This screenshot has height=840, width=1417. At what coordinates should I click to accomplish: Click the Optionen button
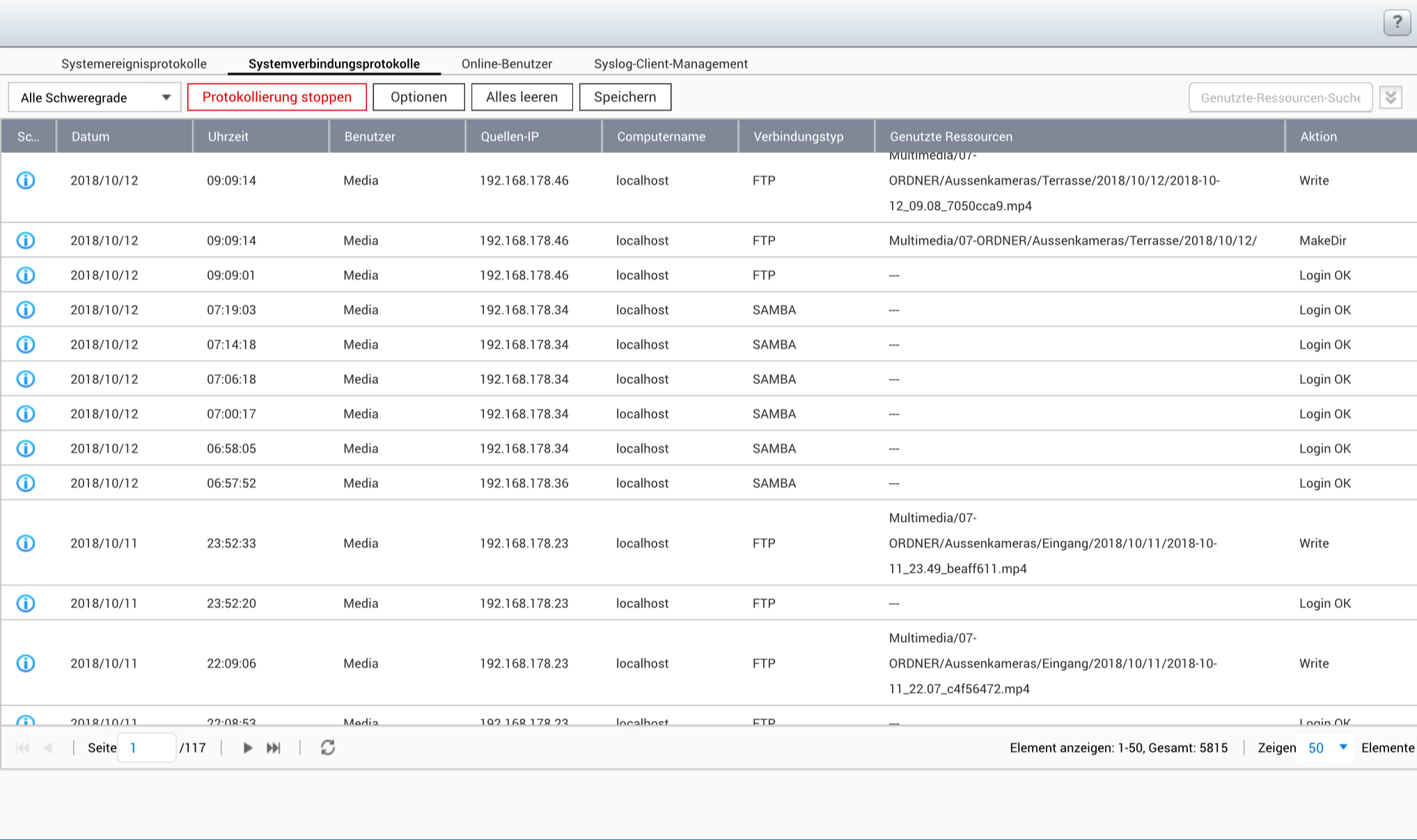(x=418, y=97)
